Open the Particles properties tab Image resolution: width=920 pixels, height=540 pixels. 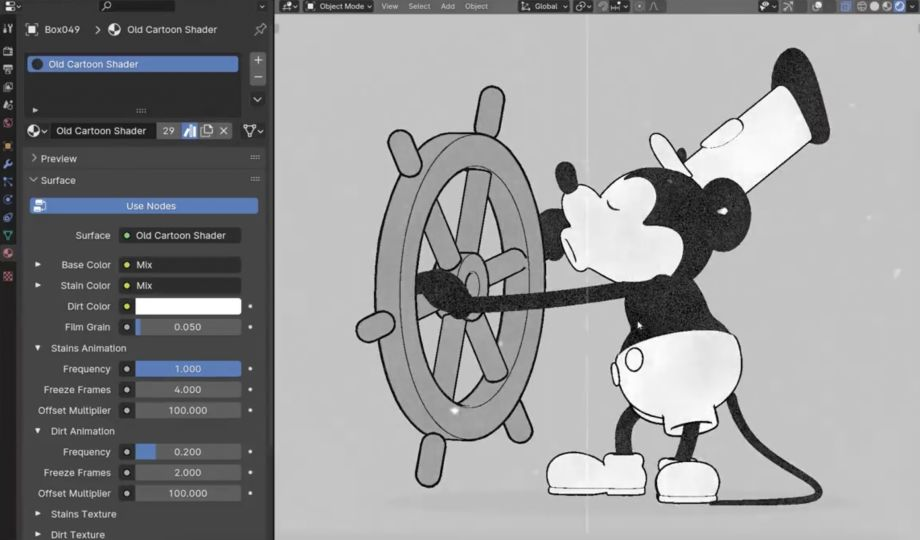coord(8,182)
